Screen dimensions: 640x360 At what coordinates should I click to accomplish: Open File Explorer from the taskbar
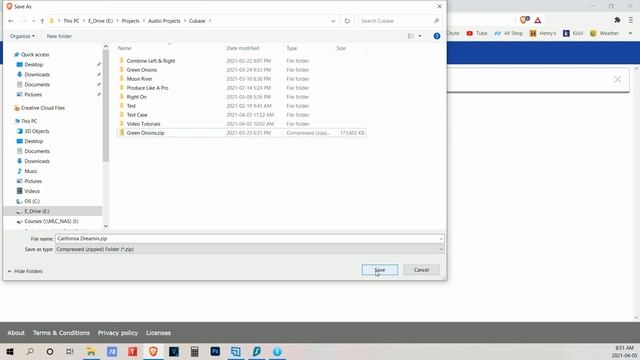tap(91, 351)
